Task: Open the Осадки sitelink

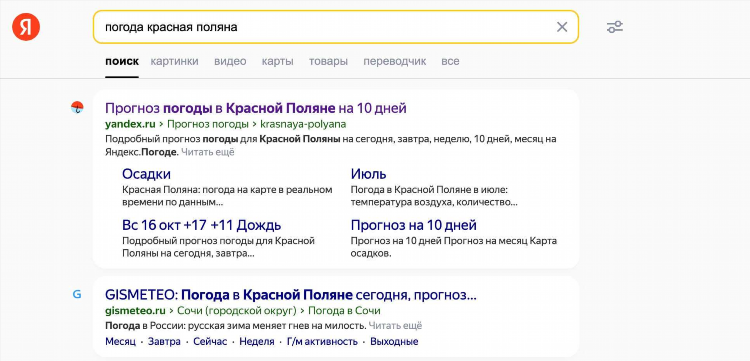Action: pos(146,174)
